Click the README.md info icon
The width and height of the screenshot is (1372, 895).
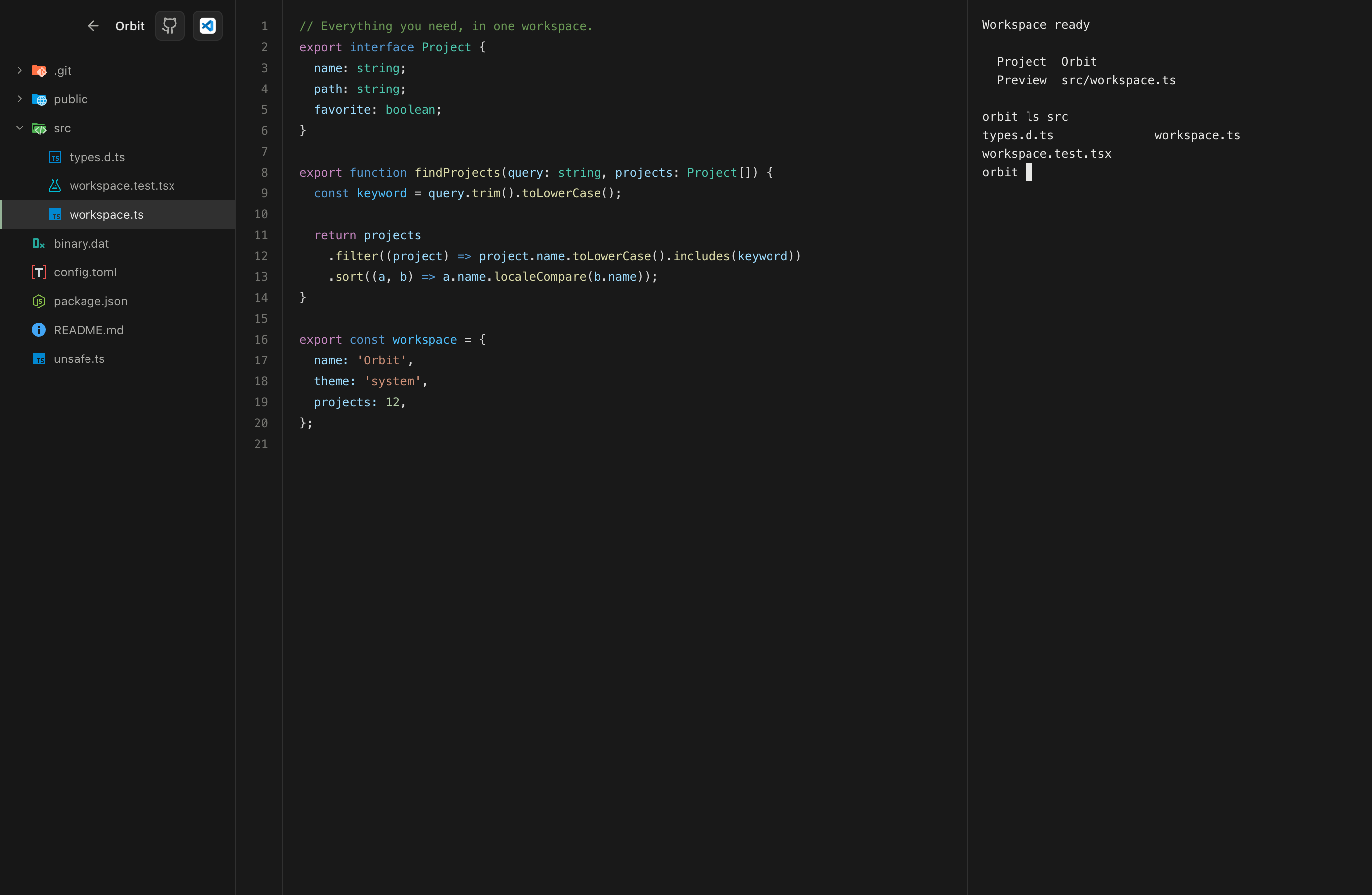[39, 330]
